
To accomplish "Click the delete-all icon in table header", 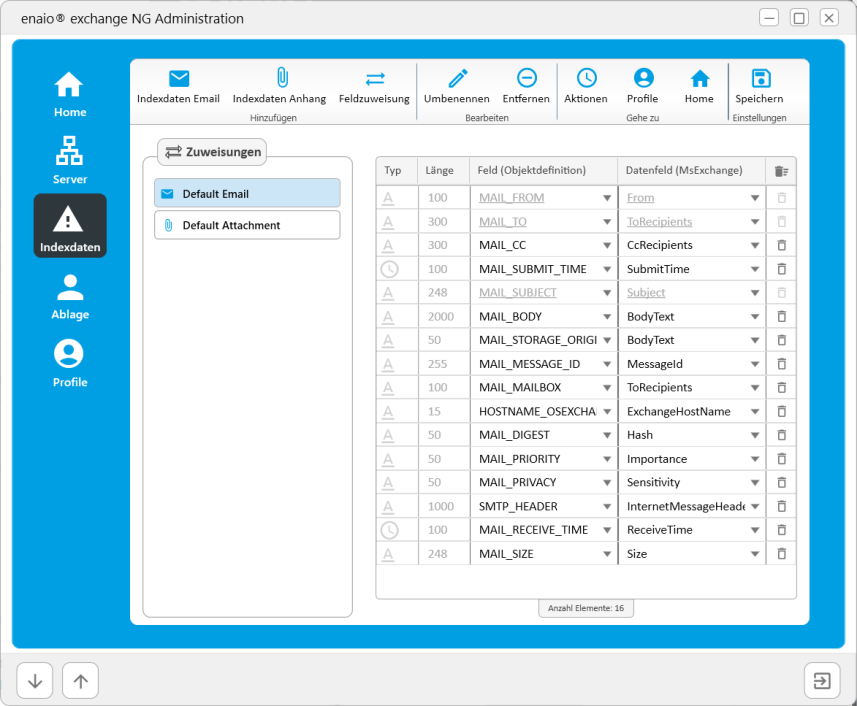I will (x=781, y=171).
